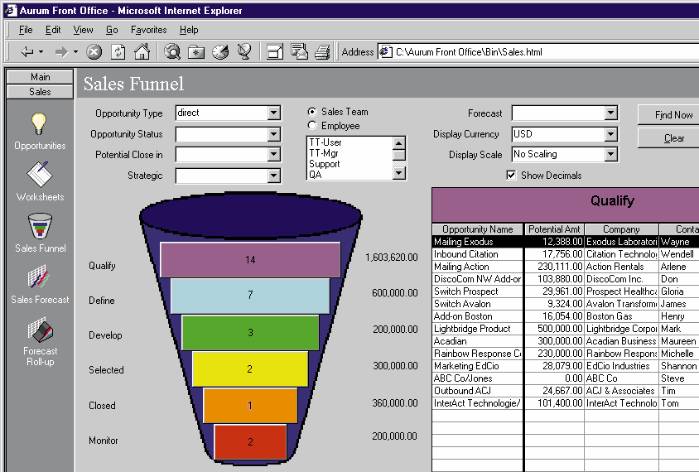
Task: Toggle the Show Decimals checkbox
Action: (511, 175)
